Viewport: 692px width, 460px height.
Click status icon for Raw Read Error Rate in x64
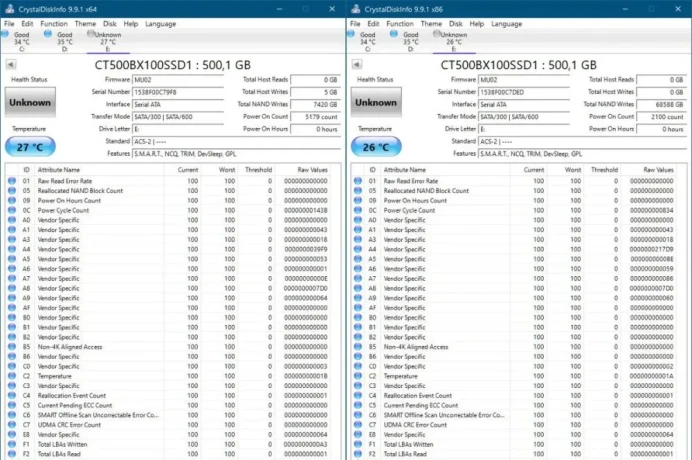coord(12,181)
